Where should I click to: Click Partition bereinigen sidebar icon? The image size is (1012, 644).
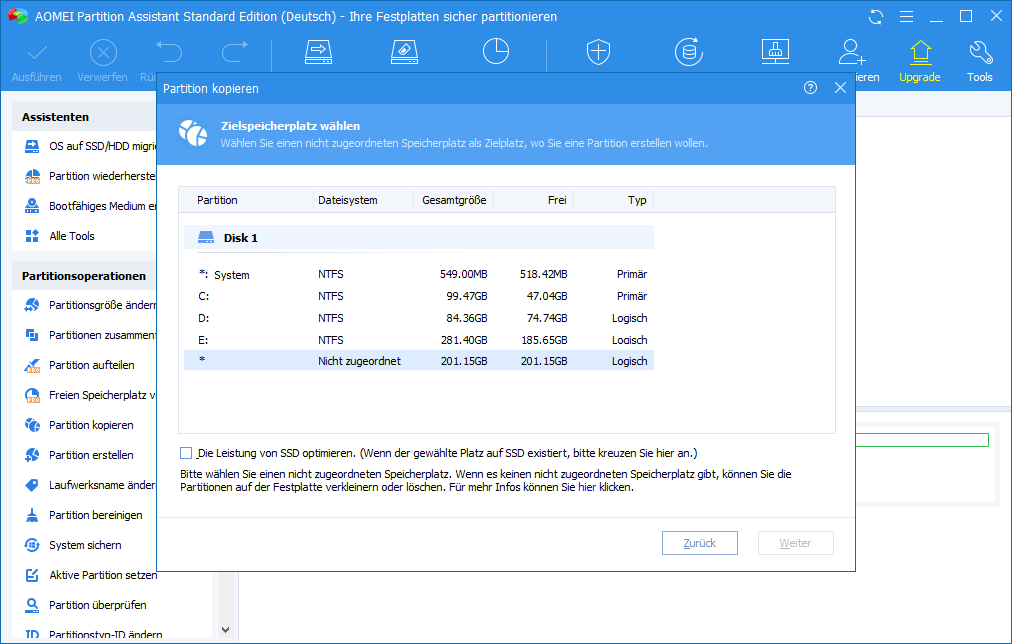pyautogui.click(x=32, y=515)
